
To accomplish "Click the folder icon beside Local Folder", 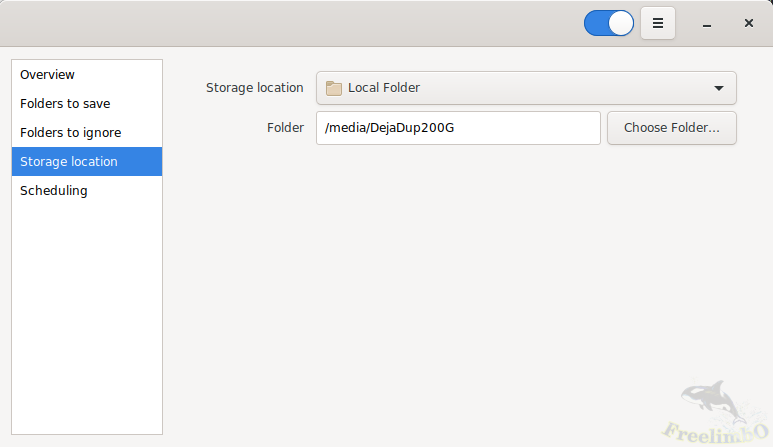I will pos(334,88).
